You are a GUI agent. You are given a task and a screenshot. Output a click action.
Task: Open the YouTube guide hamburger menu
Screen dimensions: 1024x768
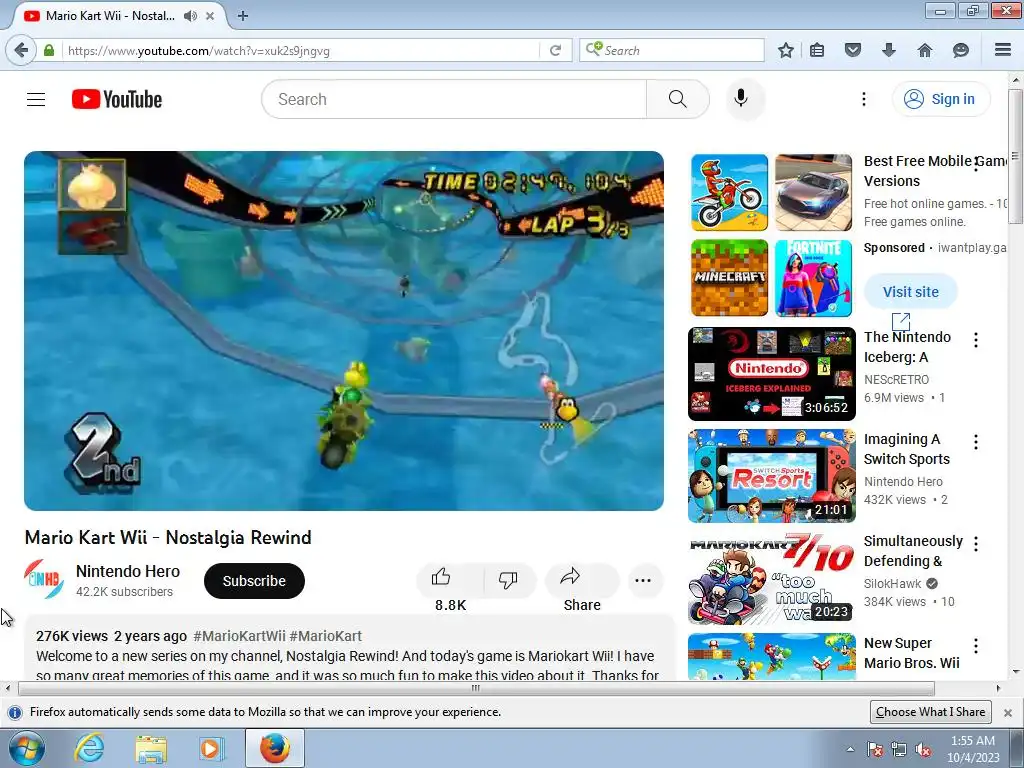tap(36, 99)
